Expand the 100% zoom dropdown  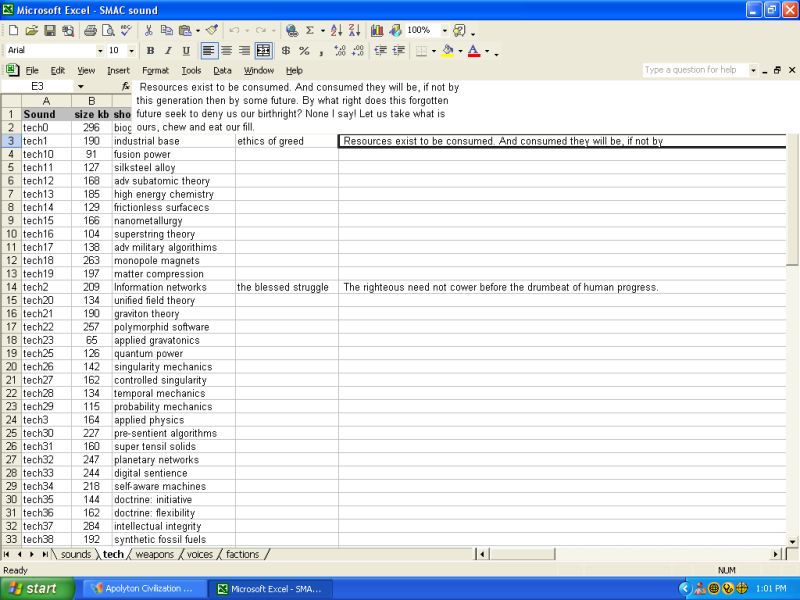[445, 31]
